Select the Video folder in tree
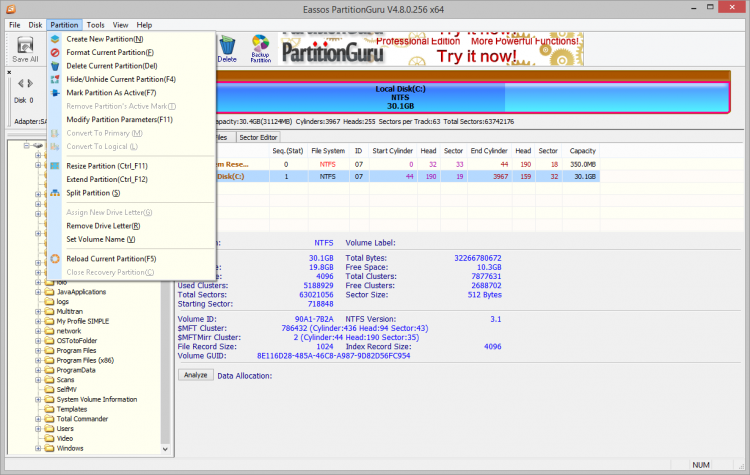This screenshot has width=750, height=475. (65, 438)
